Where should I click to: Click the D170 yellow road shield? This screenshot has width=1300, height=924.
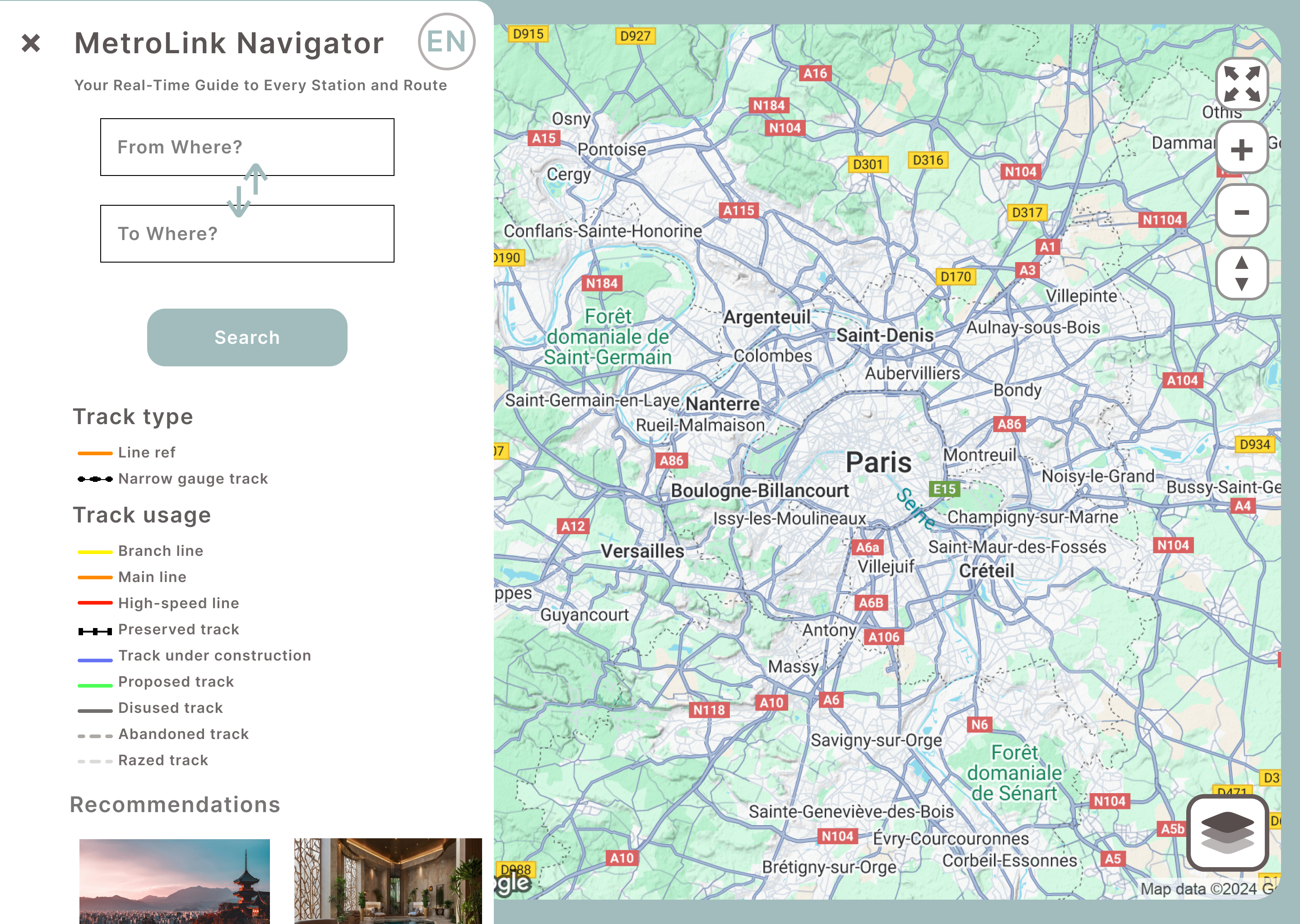956,277
